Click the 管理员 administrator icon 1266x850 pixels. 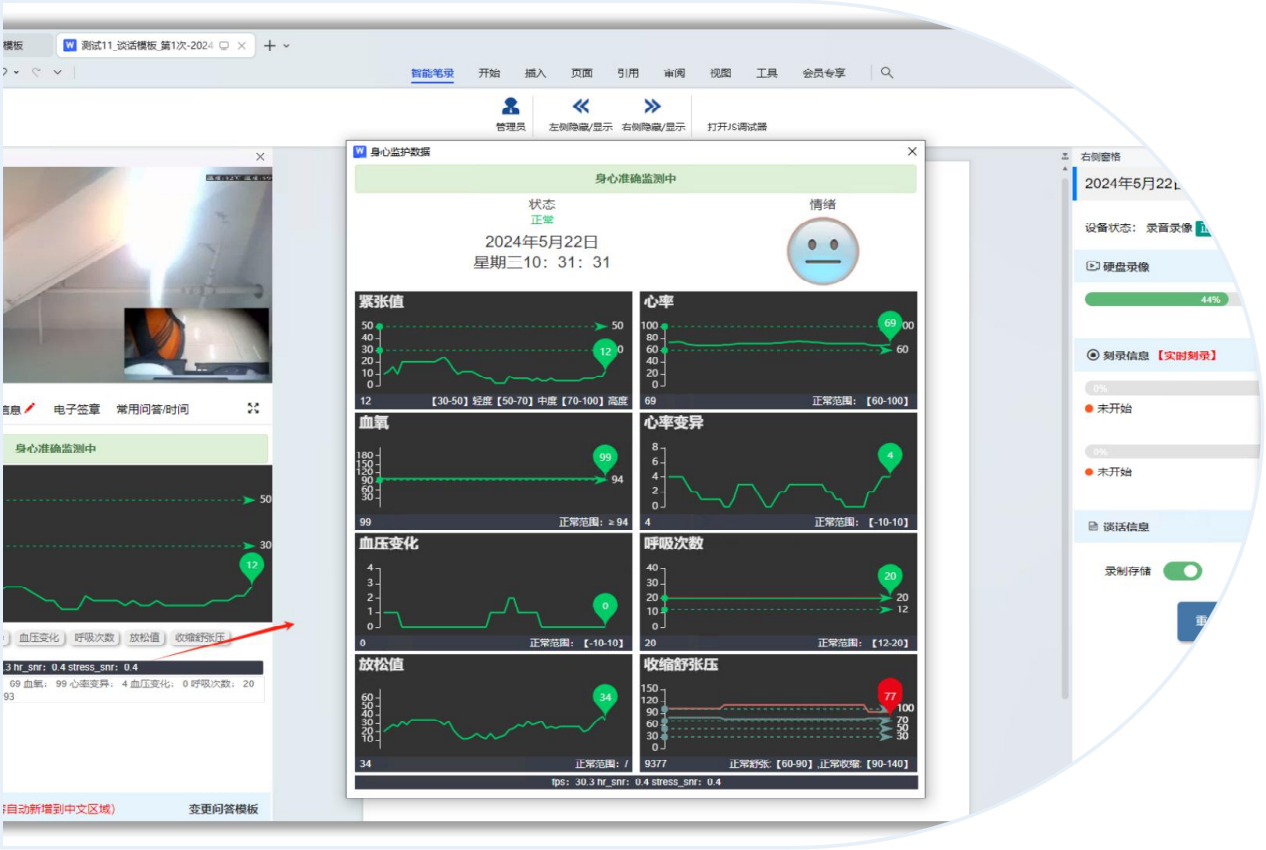click(x=510, y=106)
